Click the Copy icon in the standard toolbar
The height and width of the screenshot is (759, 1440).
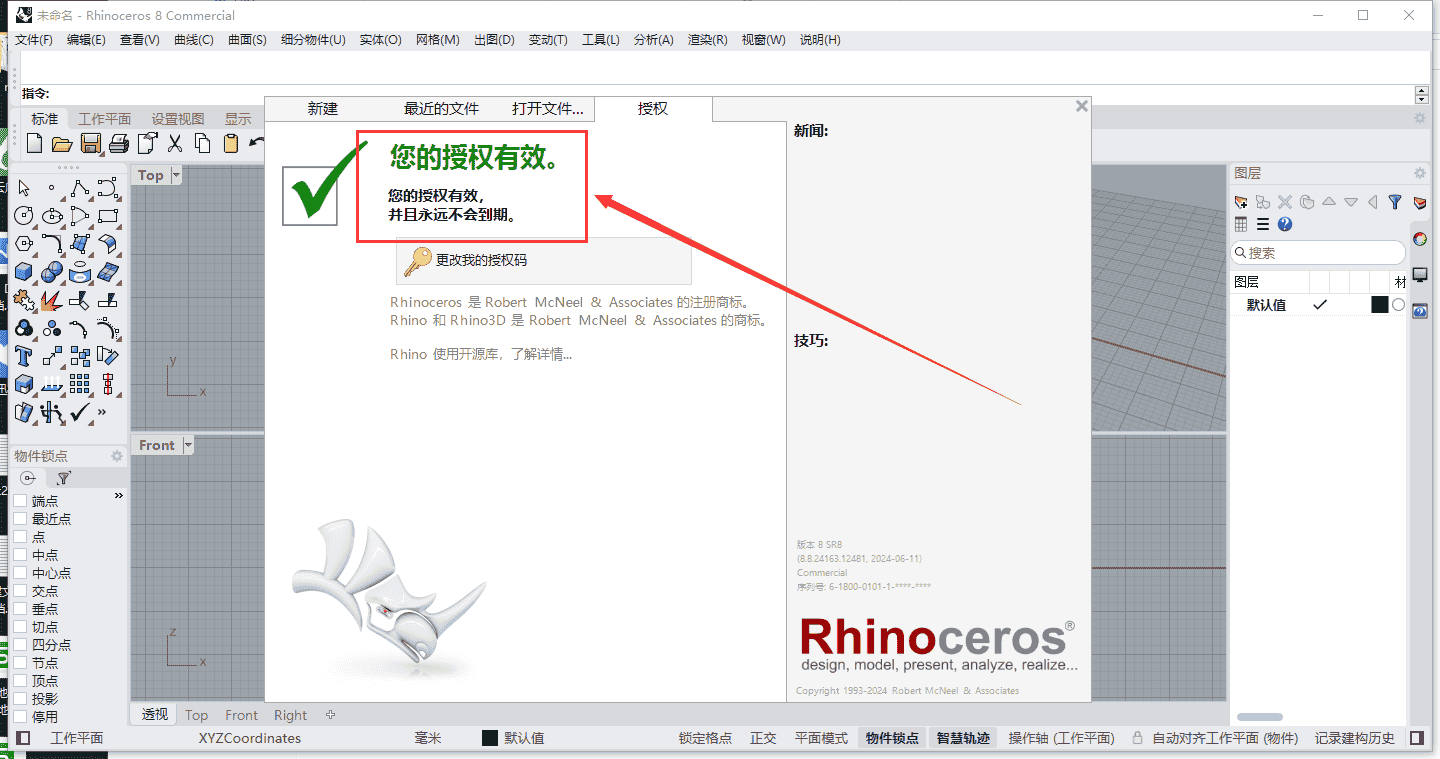click(203, 143)
